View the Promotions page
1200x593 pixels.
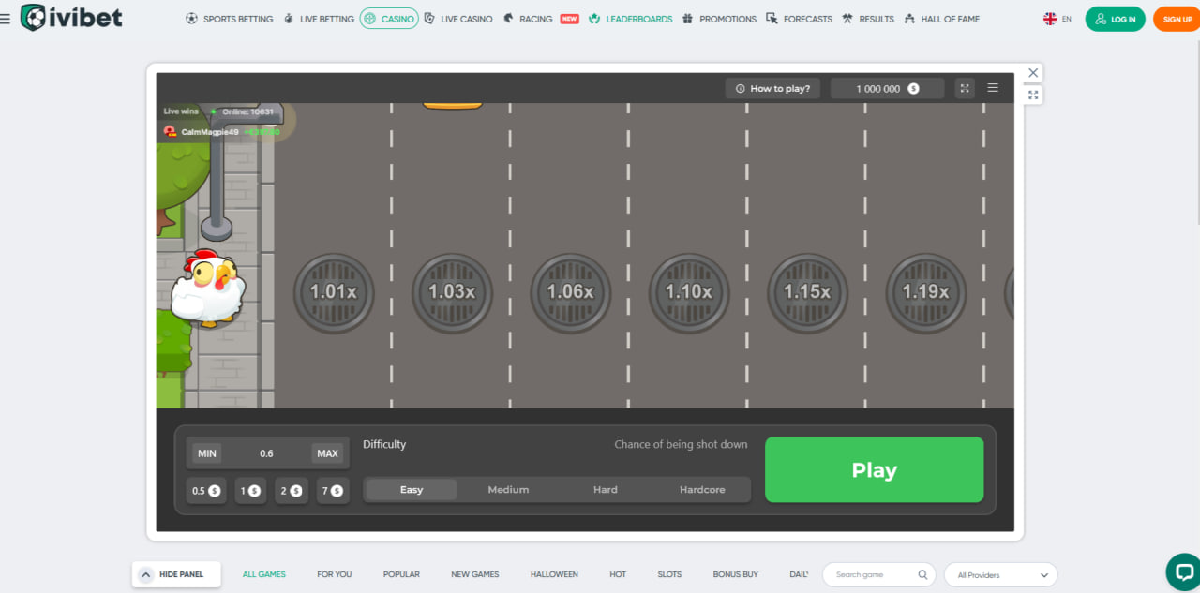pos(727,18)
